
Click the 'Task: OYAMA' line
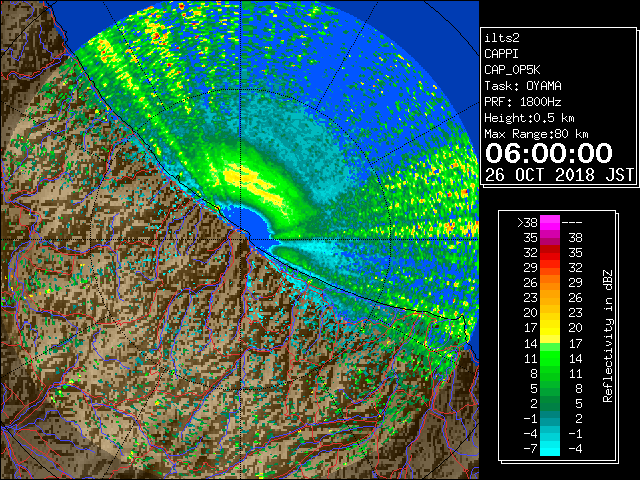click(x=523, y=86)
